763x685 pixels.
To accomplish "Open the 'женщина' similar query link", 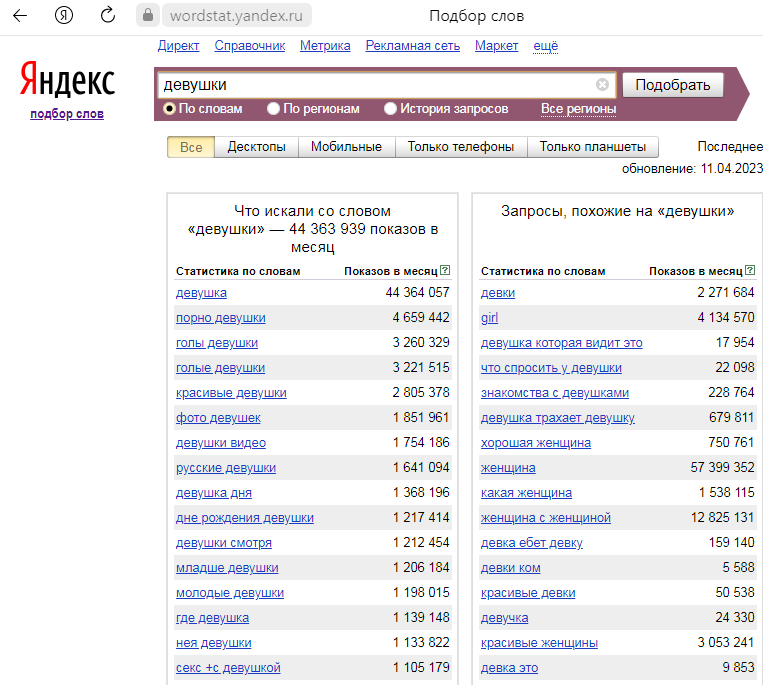I will (508, 468).
